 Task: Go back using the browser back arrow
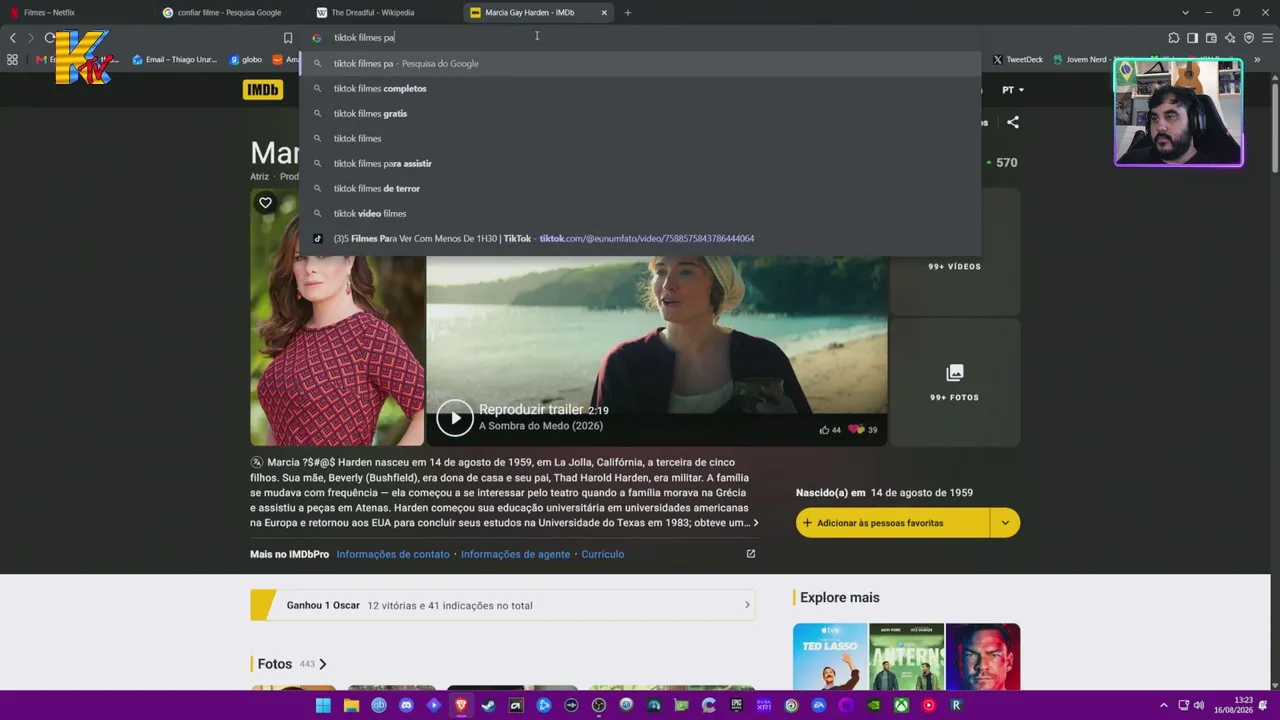[13, 38]
